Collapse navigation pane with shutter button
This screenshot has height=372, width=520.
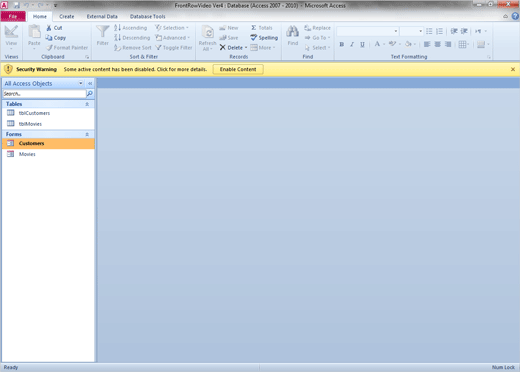[x=90, y=83]
